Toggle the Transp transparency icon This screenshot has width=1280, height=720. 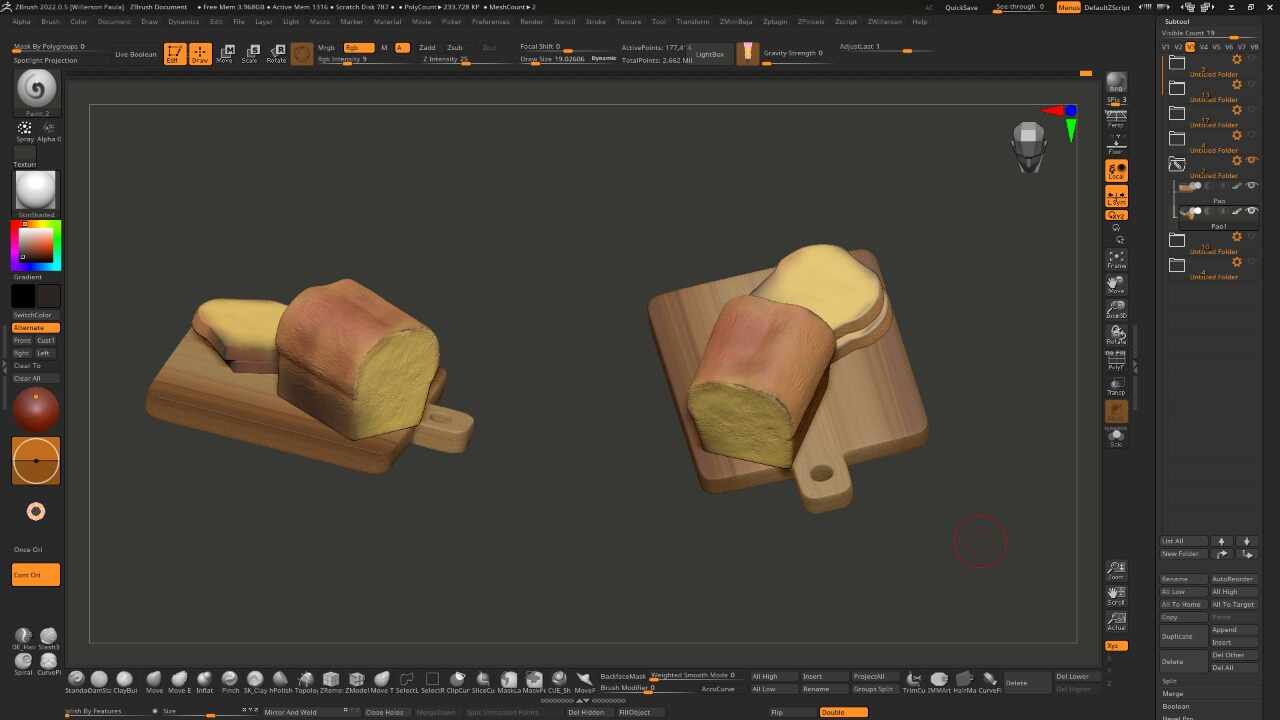(x=1116, y=386)
